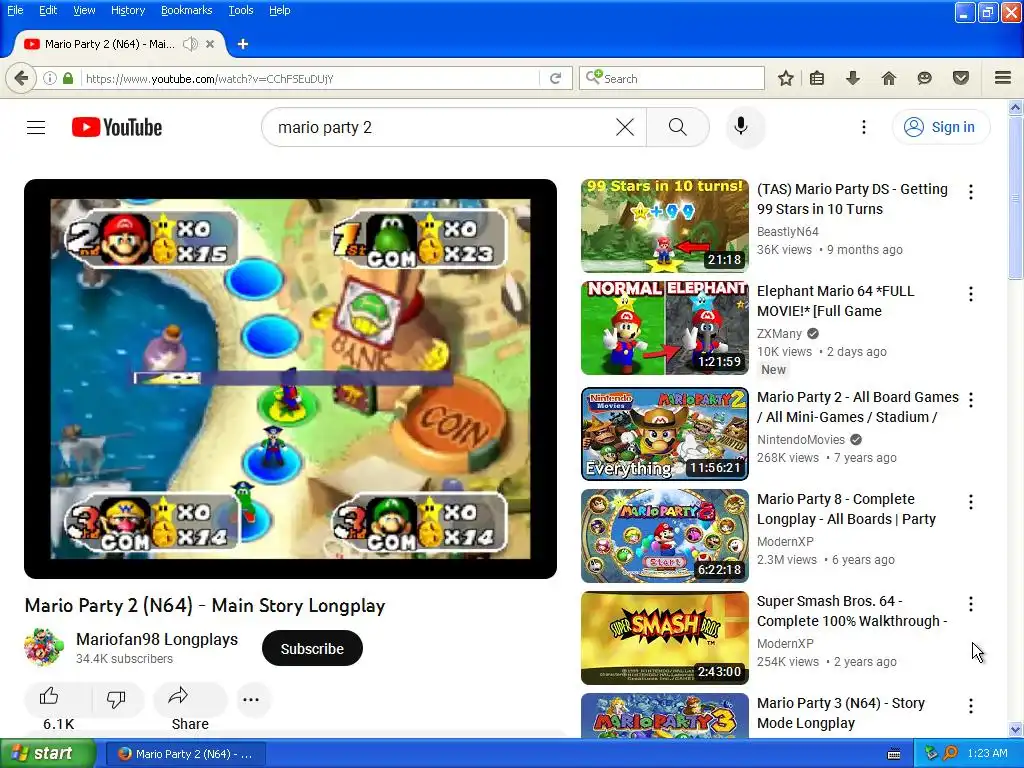Open a new tab with plus button

point(243,44)
